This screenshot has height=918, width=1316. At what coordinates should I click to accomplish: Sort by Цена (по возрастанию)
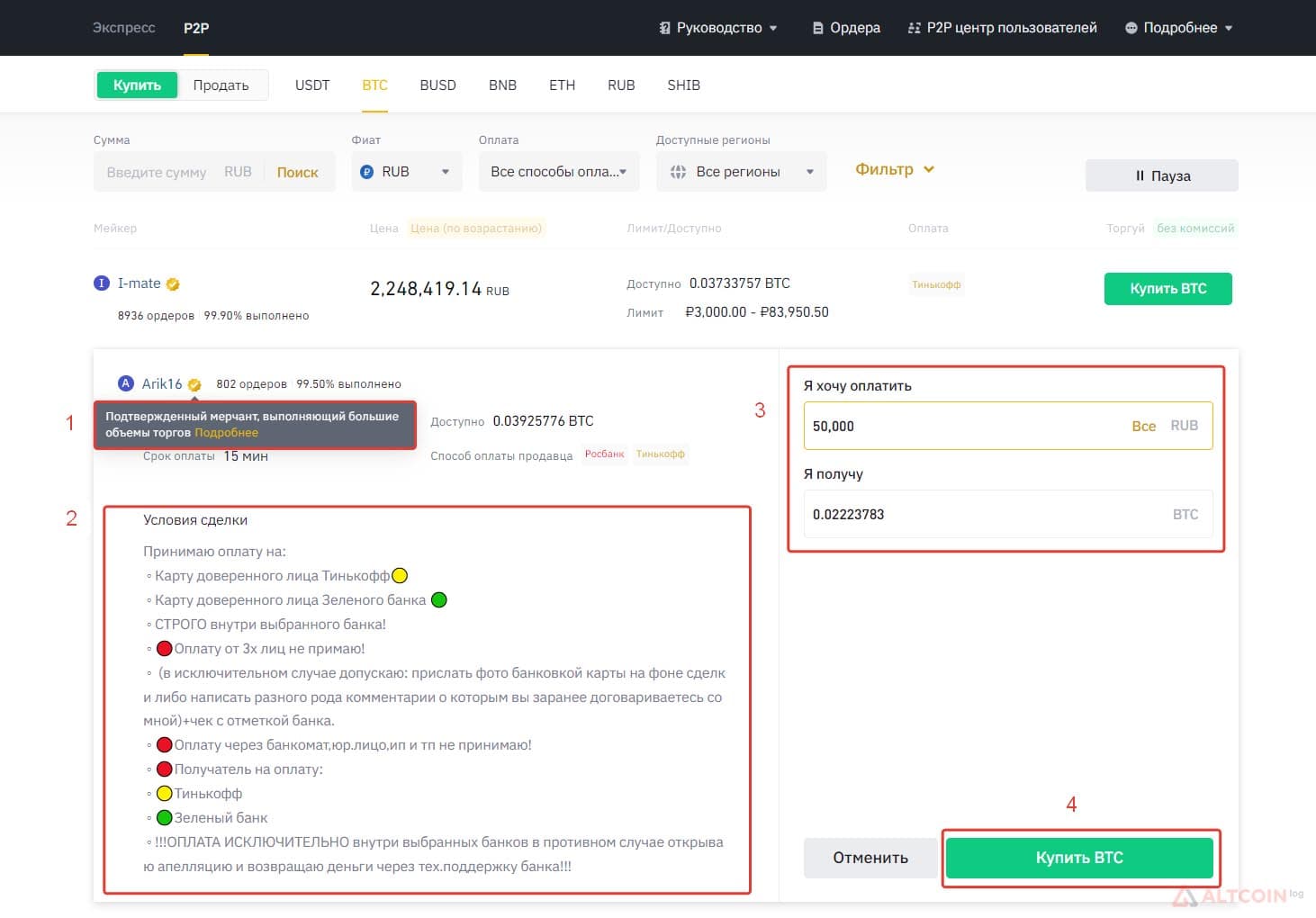coord(476,229)
